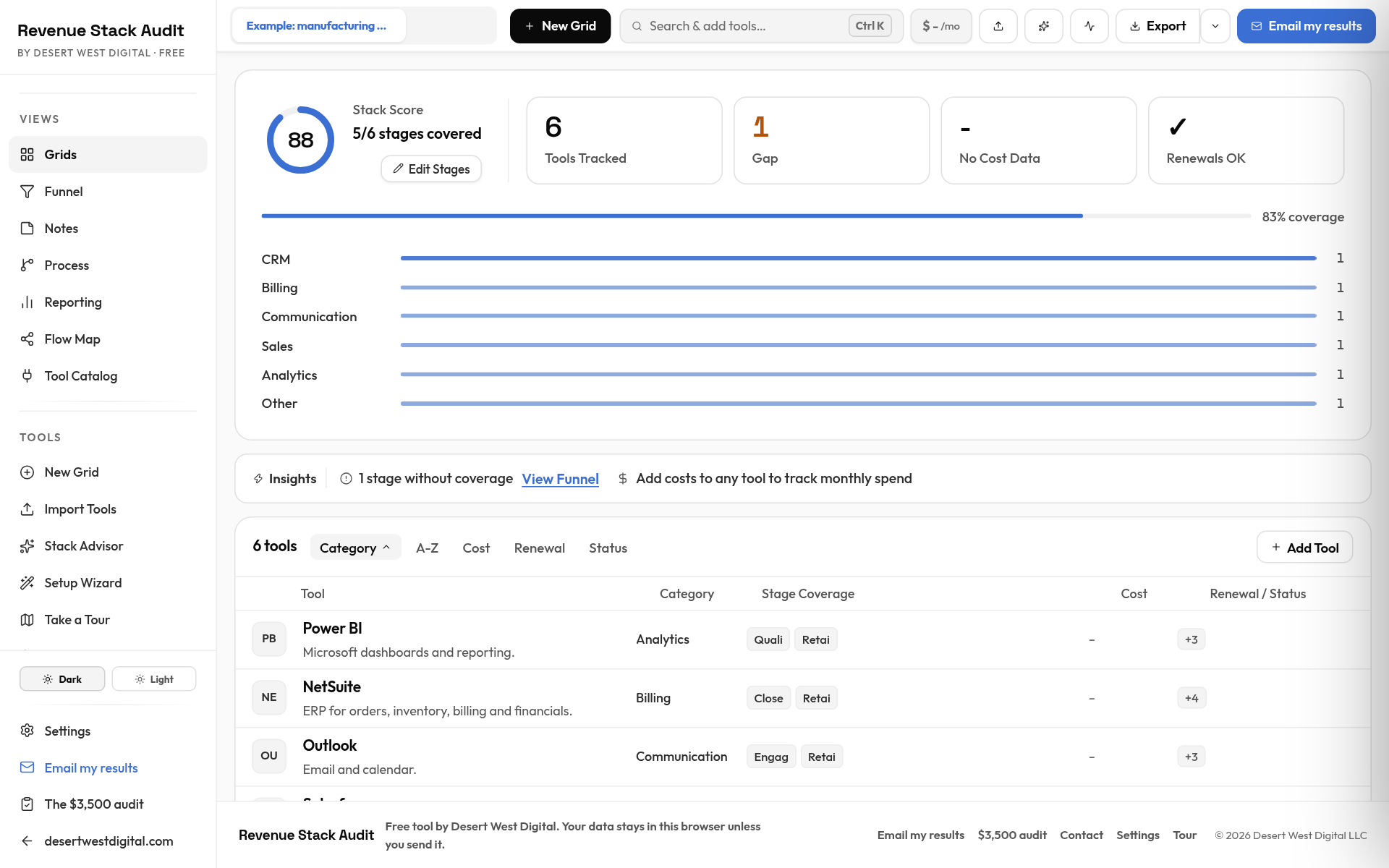Open the Funnel view
Screen dimensions: 1389x868
tap(108, 191)
